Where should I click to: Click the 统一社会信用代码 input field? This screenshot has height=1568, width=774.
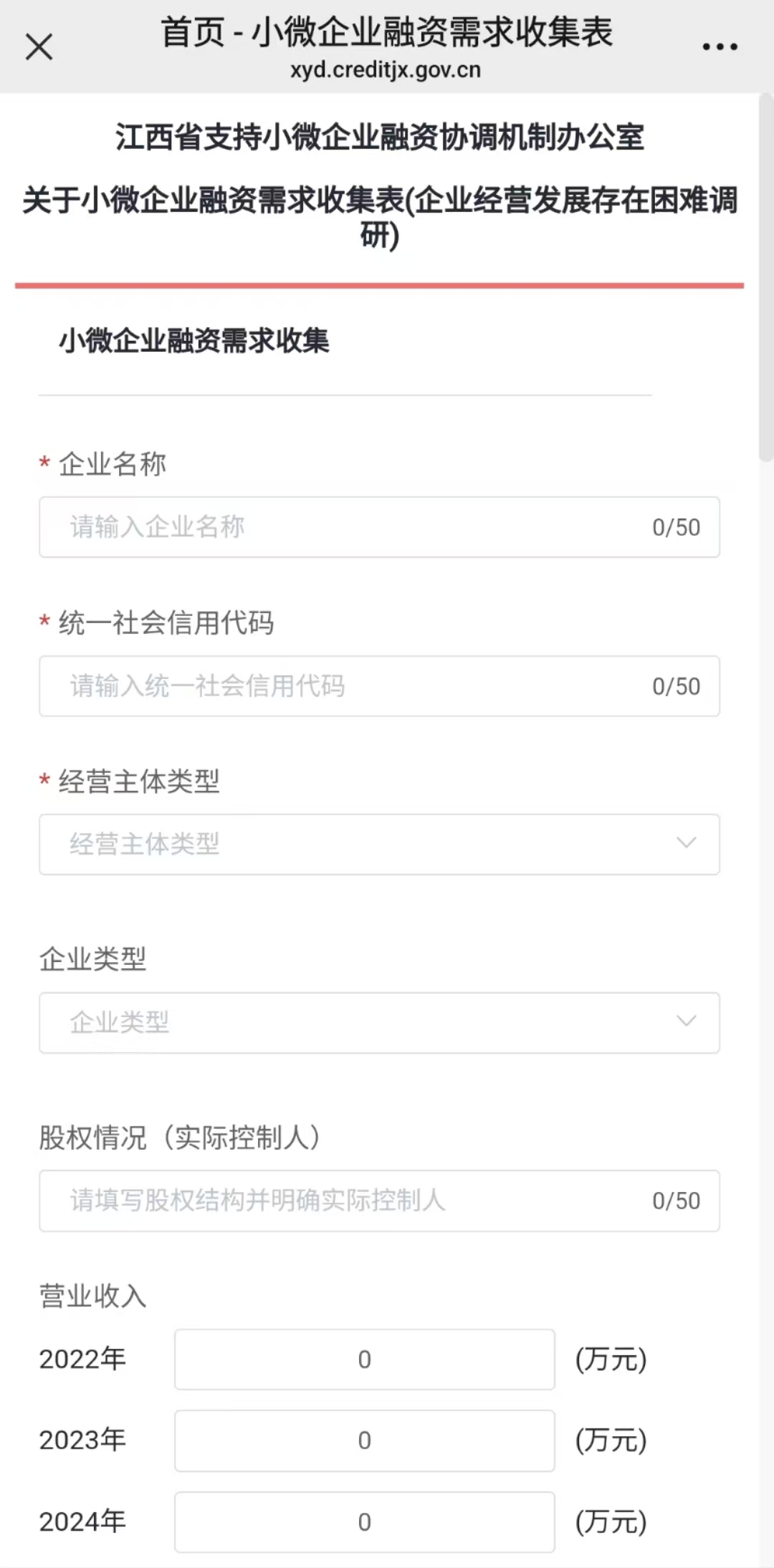pos(344,686)
